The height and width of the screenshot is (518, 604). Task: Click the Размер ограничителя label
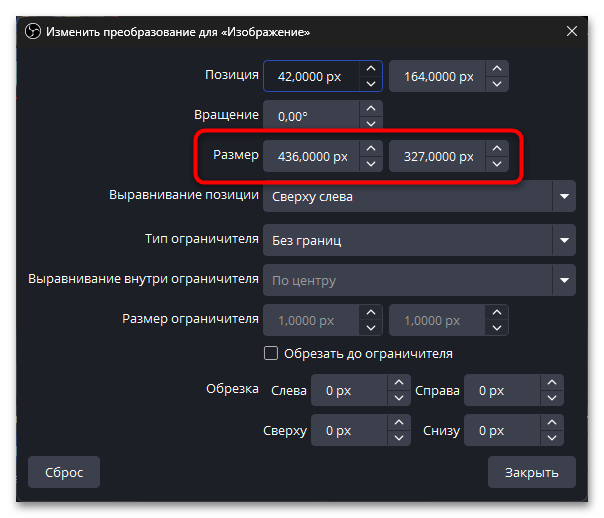190,319
